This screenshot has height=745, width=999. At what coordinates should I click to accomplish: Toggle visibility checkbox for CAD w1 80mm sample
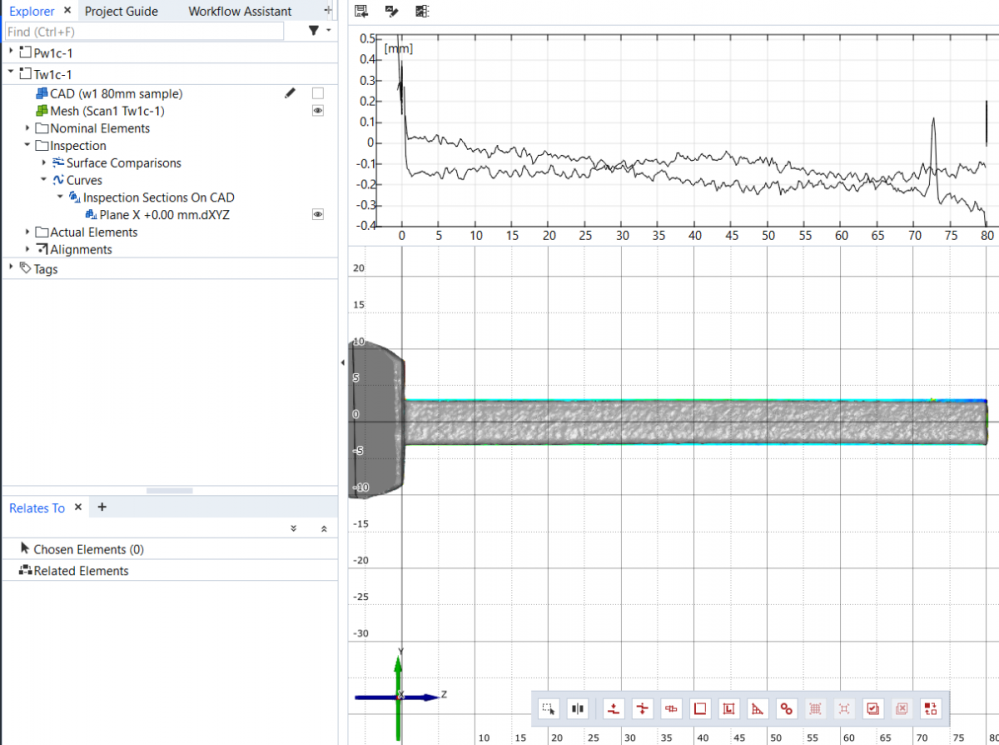(318, 93)
